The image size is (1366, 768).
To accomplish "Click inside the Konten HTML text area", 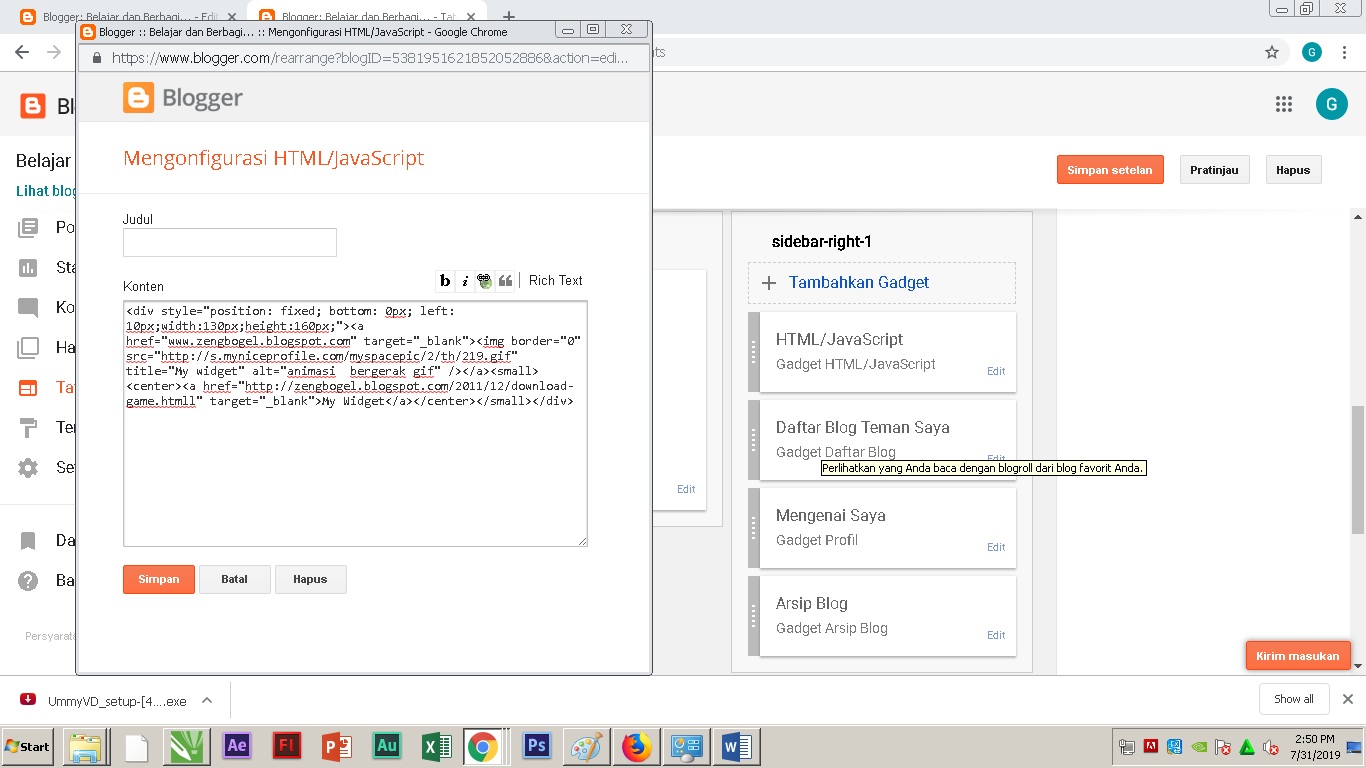I will click(x=355, y=423).
